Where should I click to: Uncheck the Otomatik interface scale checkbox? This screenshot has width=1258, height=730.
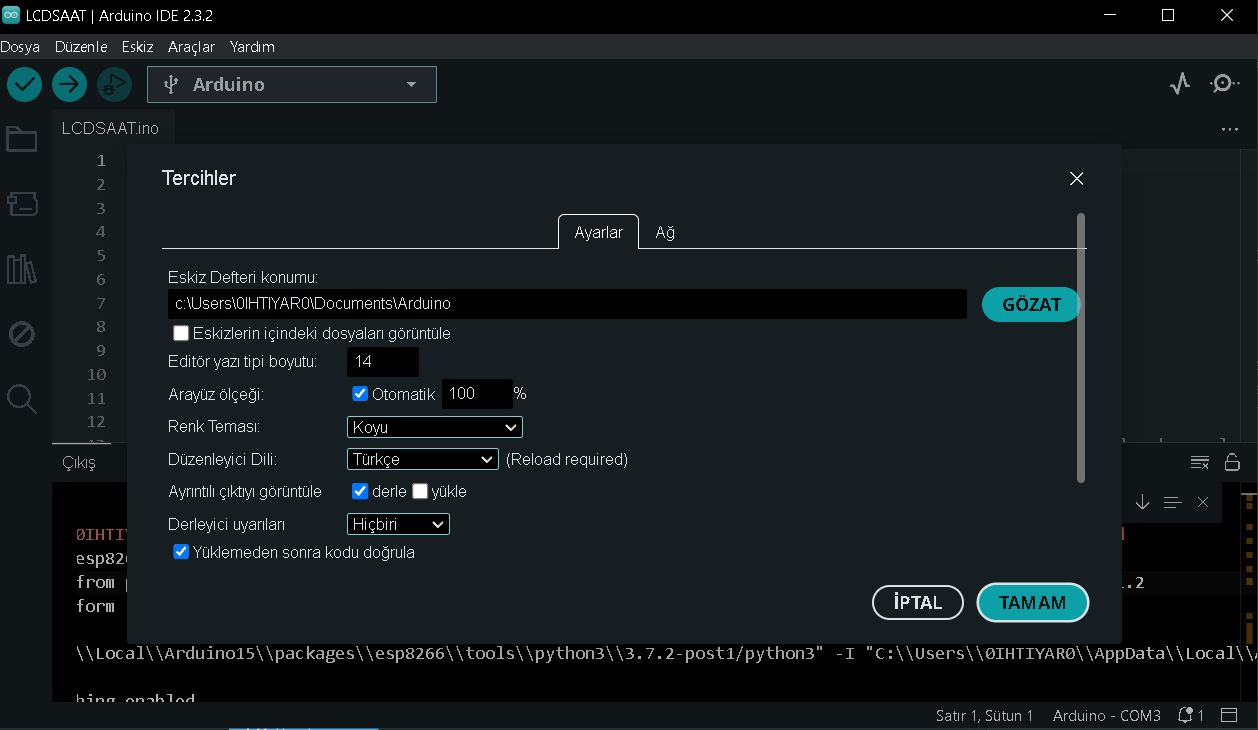point(360,394)
